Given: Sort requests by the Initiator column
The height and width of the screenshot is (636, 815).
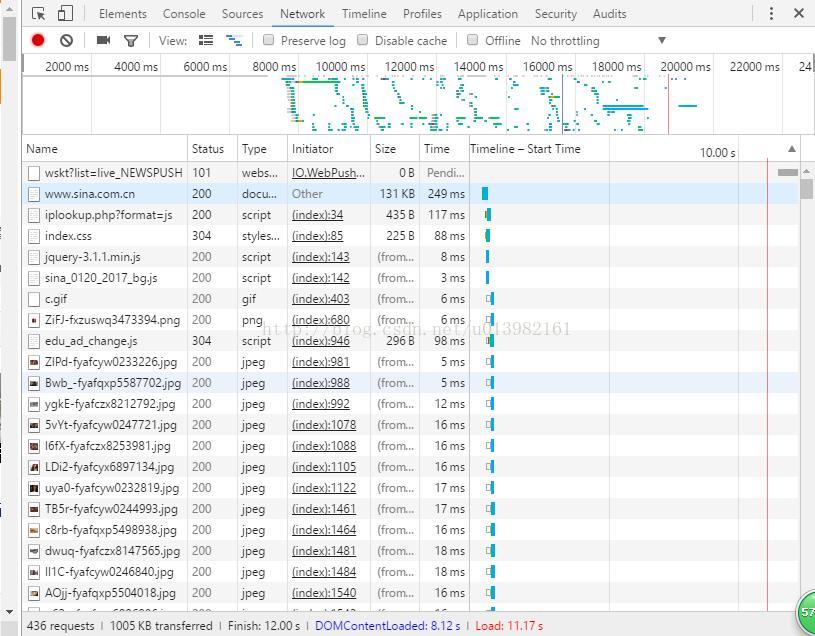Looking at the screenshot, I should pos(329,149).
